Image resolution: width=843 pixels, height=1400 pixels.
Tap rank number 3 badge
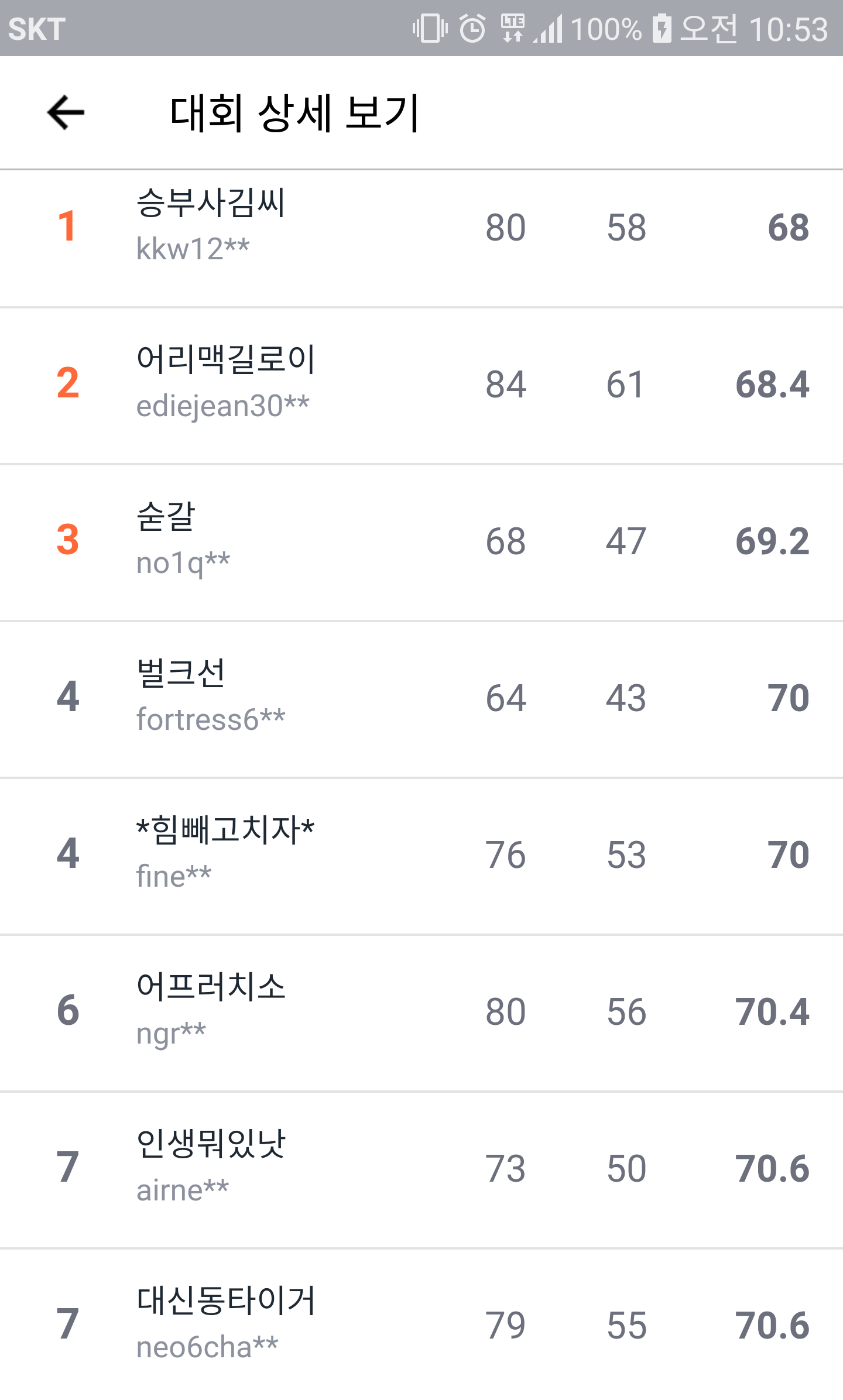tap(68, 540)
